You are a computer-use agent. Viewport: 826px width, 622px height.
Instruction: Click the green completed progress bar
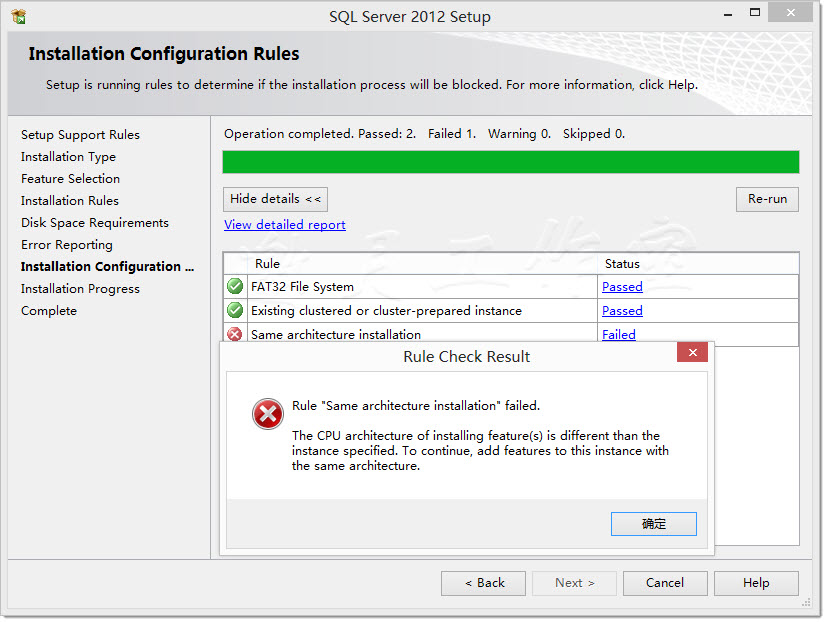pyautogui.click(x=510, y=162)
